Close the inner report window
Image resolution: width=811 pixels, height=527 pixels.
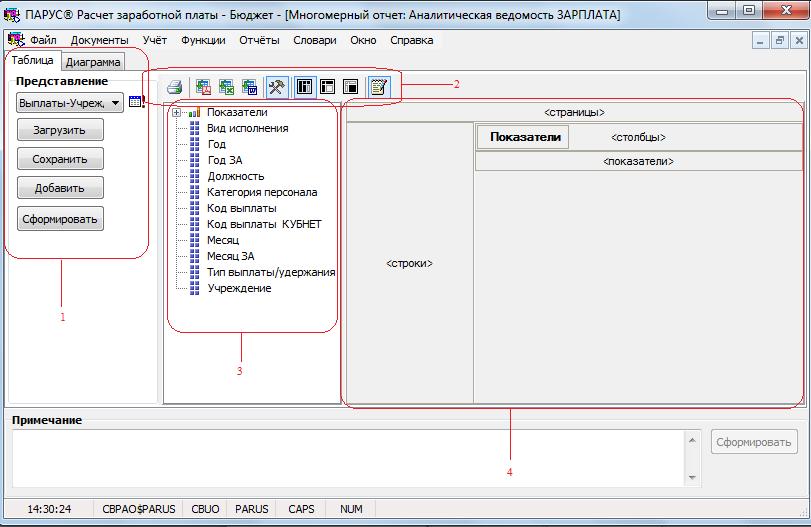click(799, 41)
